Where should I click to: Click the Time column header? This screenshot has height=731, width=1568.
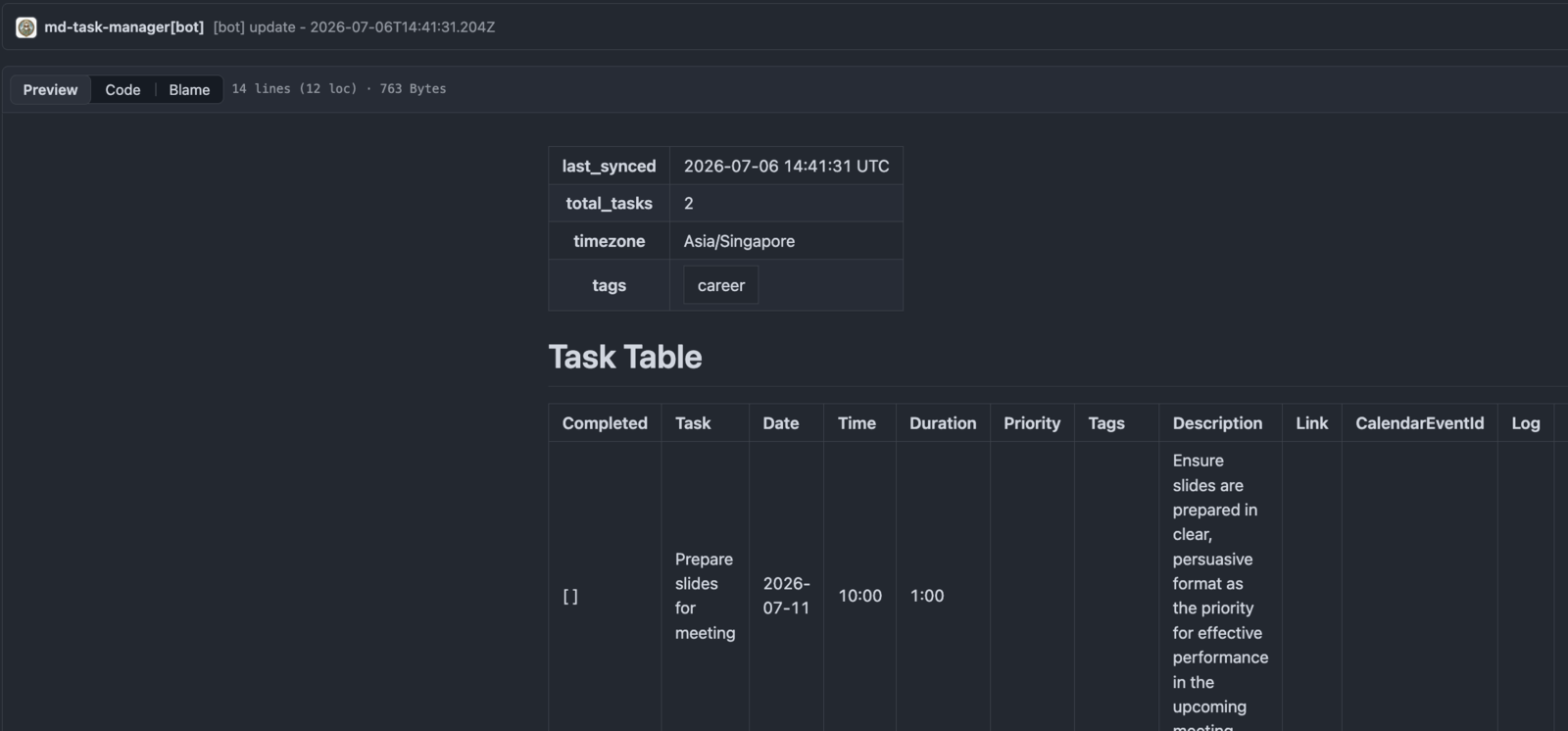[859, 423]
